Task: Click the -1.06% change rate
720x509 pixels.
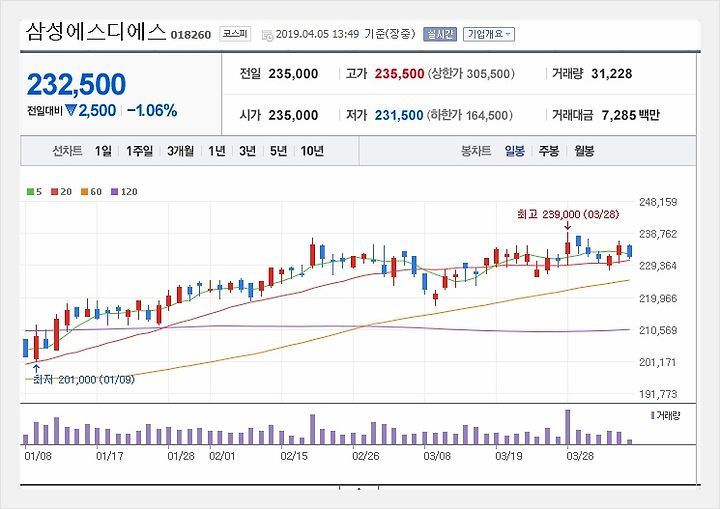Action: (x=152, y=110)
